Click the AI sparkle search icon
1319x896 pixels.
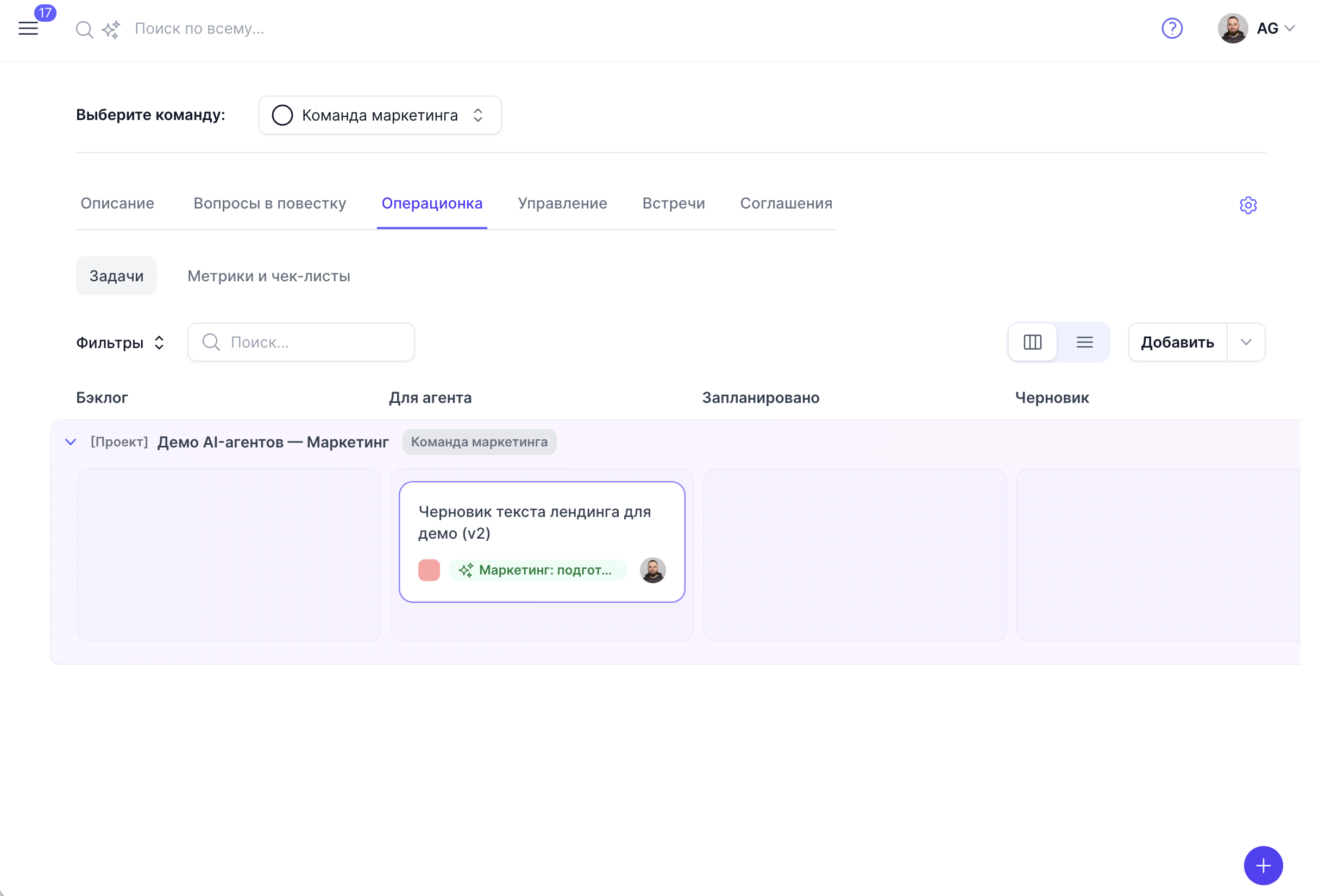point(110,29)
